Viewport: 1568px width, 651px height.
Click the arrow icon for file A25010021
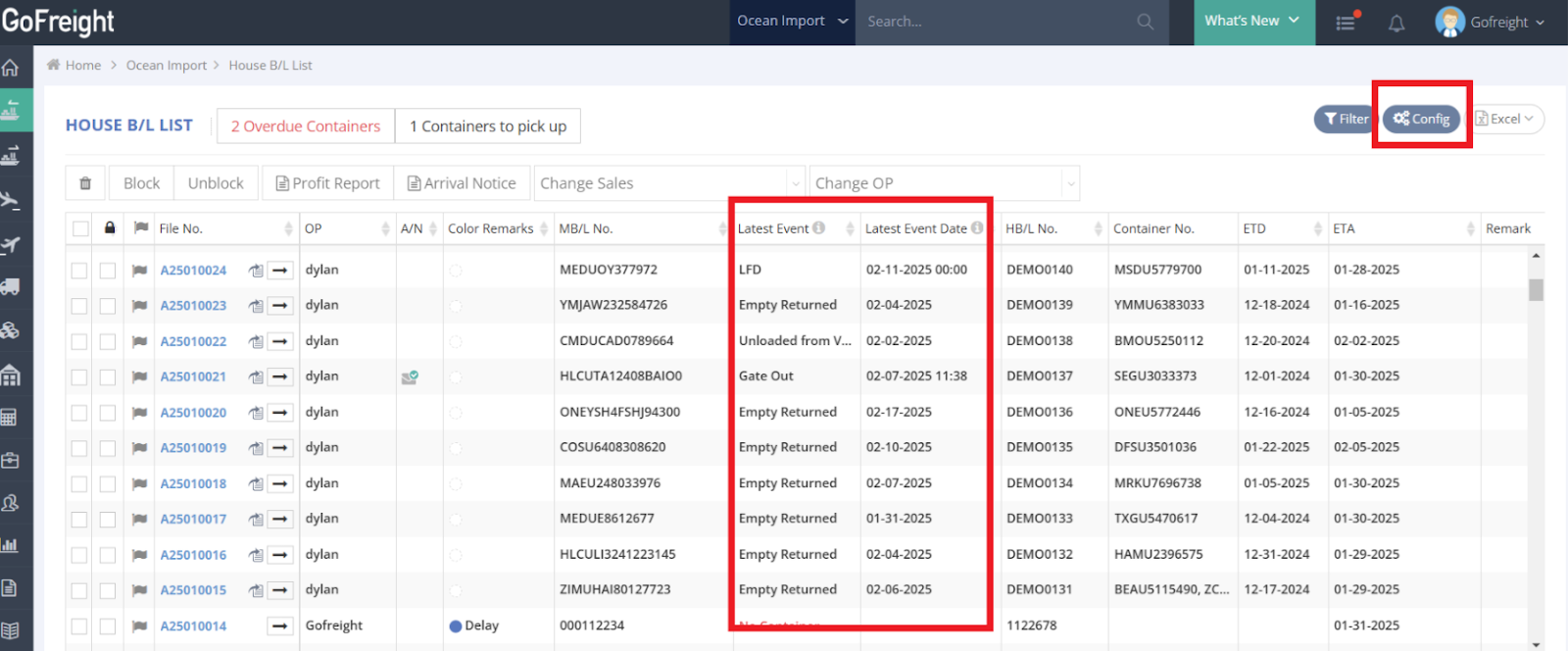tap(280, 377)
